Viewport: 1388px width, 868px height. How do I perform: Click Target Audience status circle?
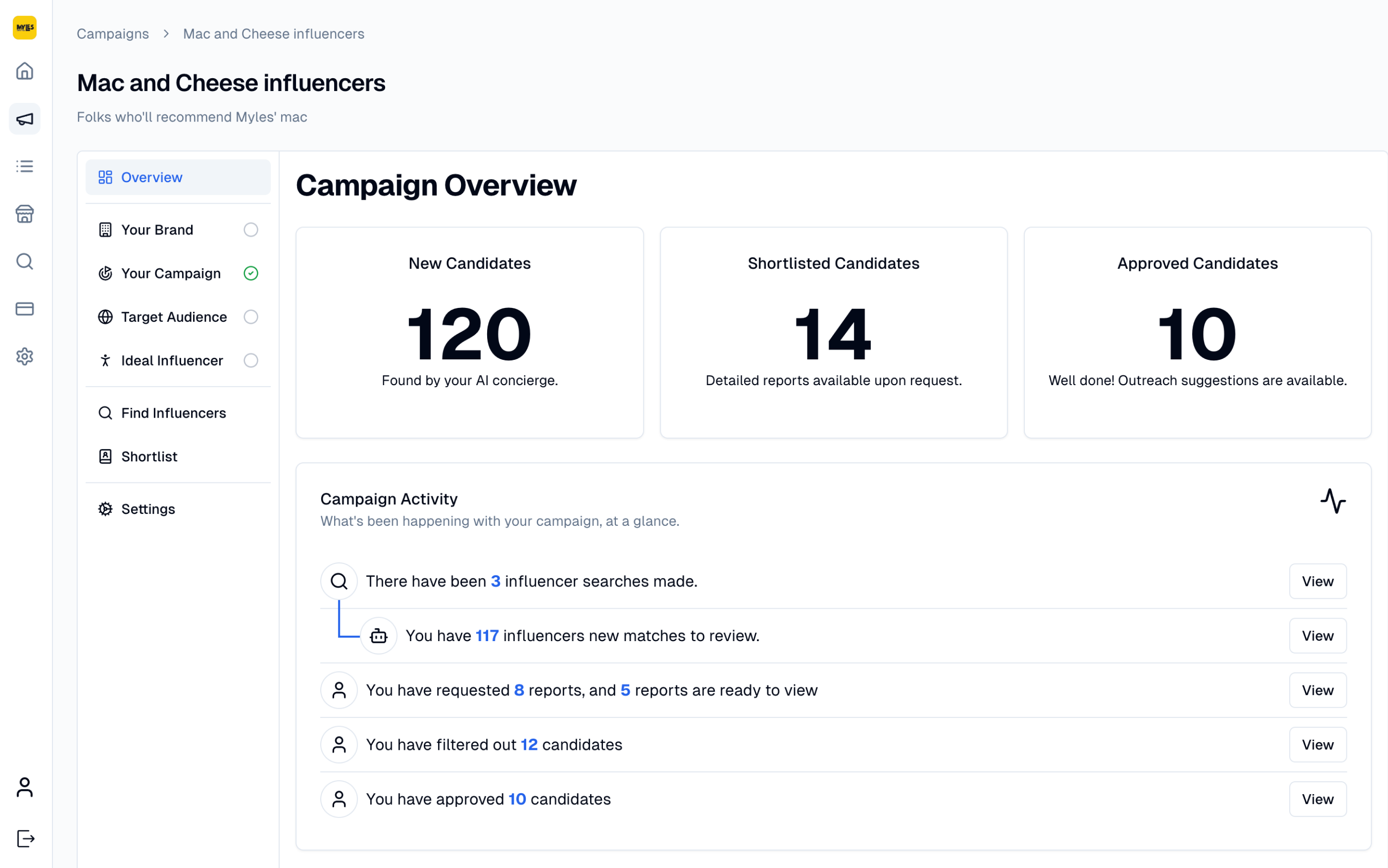tap(251, 317)
